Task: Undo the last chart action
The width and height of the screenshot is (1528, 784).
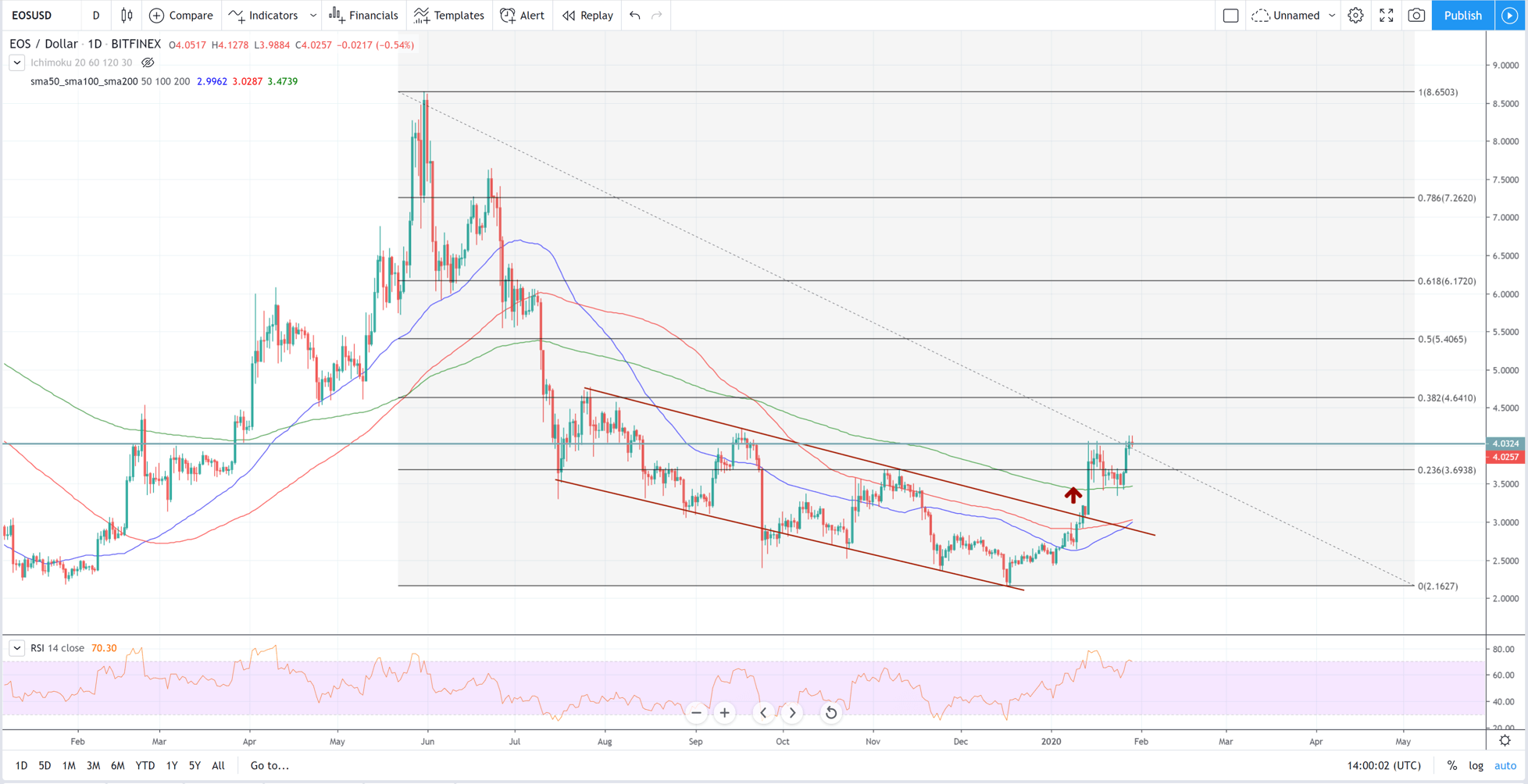Action: pos(635,16)
